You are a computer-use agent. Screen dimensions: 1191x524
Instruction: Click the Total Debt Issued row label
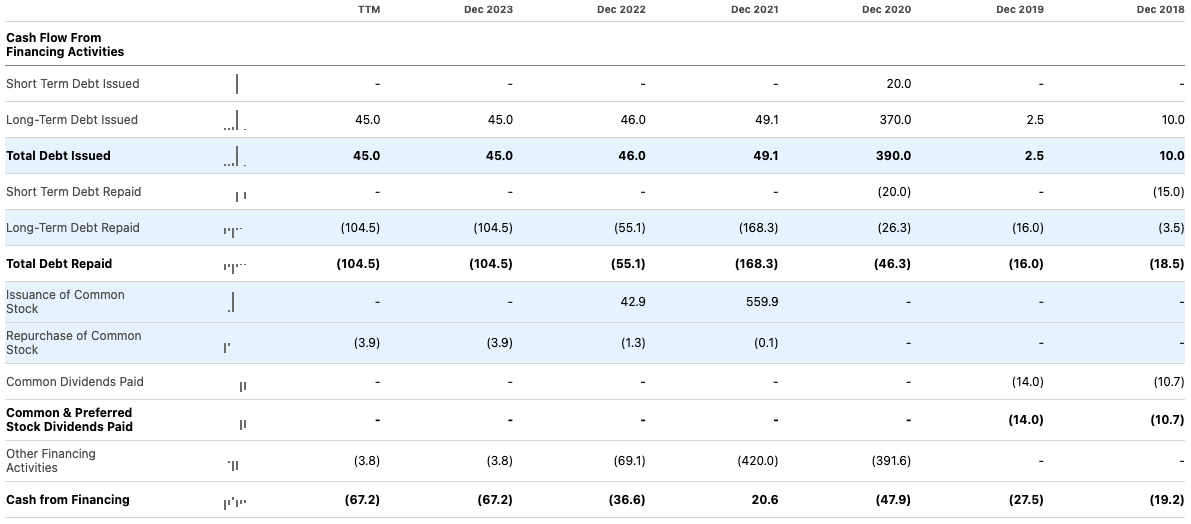tap(59, 156)
